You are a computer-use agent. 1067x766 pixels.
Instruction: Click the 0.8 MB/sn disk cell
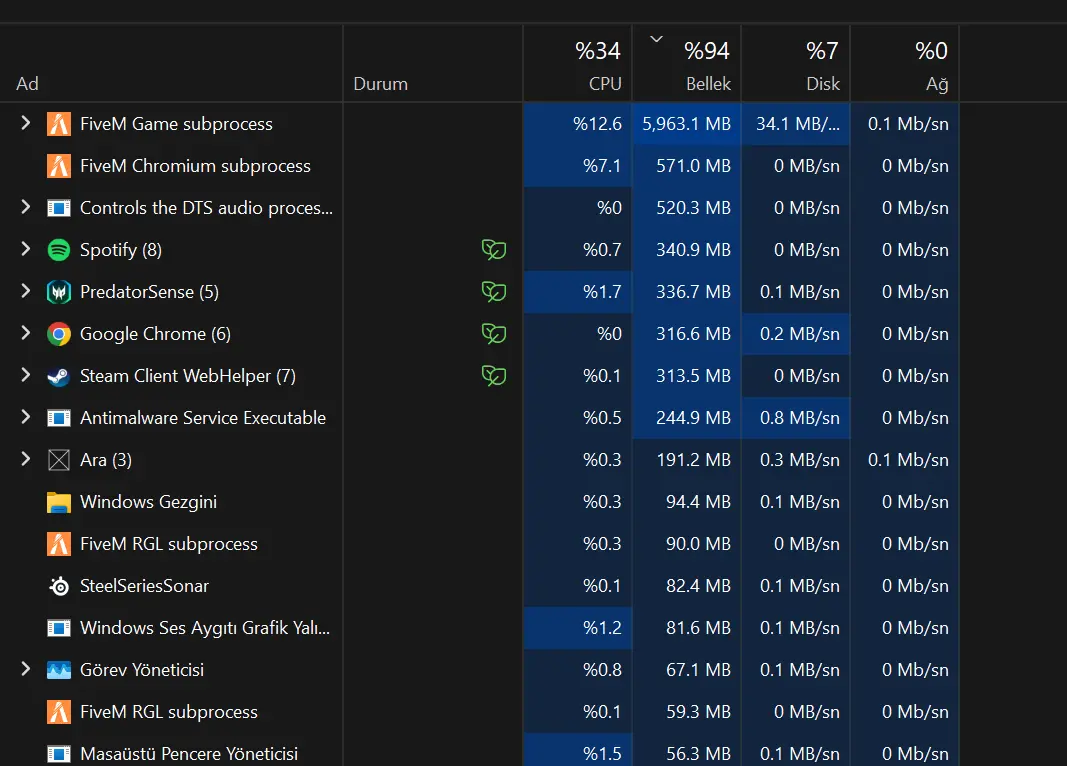point(795,418)
